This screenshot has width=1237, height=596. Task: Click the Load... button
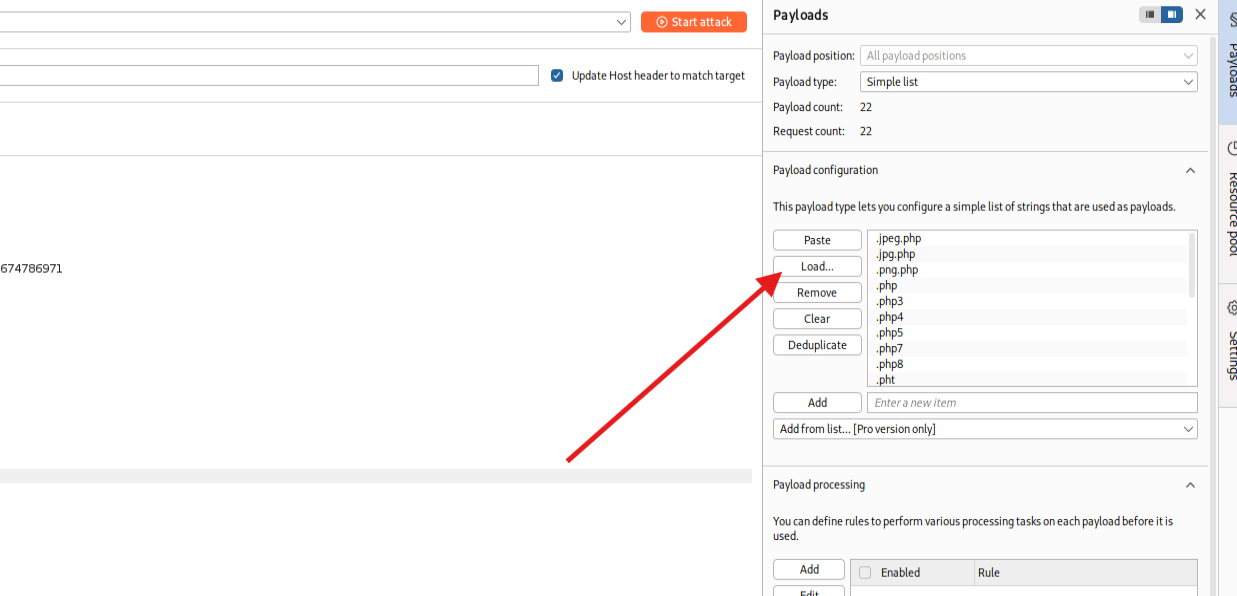coord(817,267)
